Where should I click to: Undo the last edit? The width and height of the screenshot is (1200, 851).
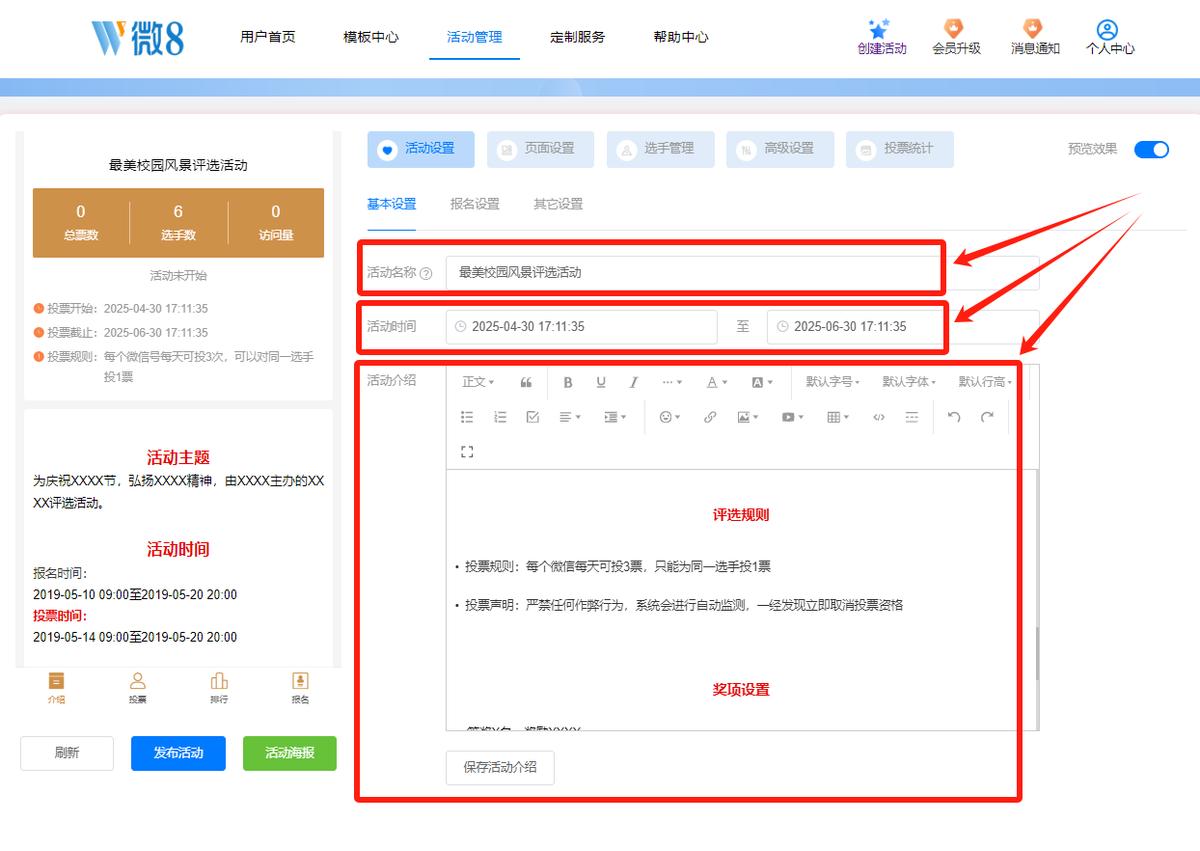(x=954, y=417)
